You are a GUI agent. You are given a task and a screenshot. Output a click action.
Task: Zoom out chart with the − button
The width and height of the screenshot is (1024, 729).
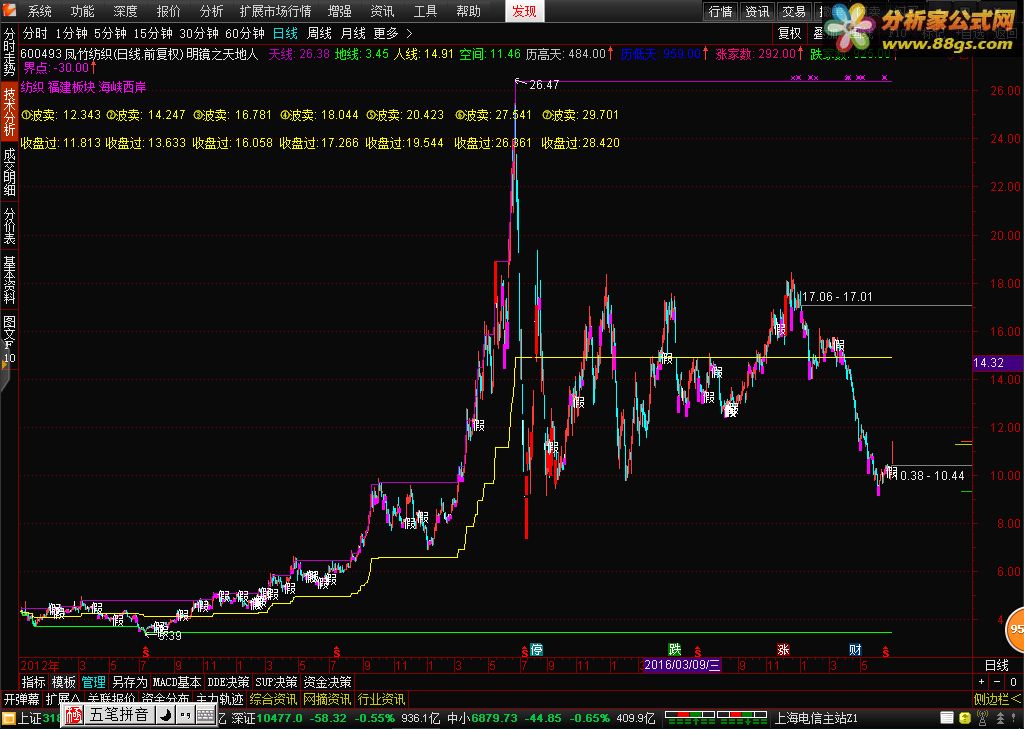(997, 682)
